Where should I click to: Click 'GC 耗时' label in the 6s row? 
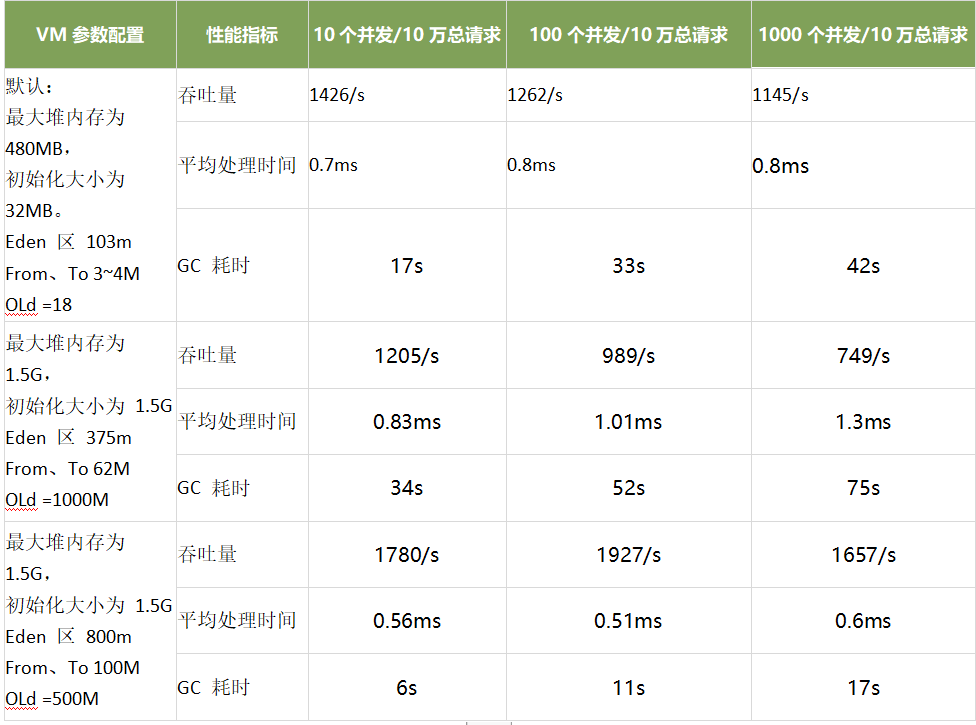(x=214, y=688)
